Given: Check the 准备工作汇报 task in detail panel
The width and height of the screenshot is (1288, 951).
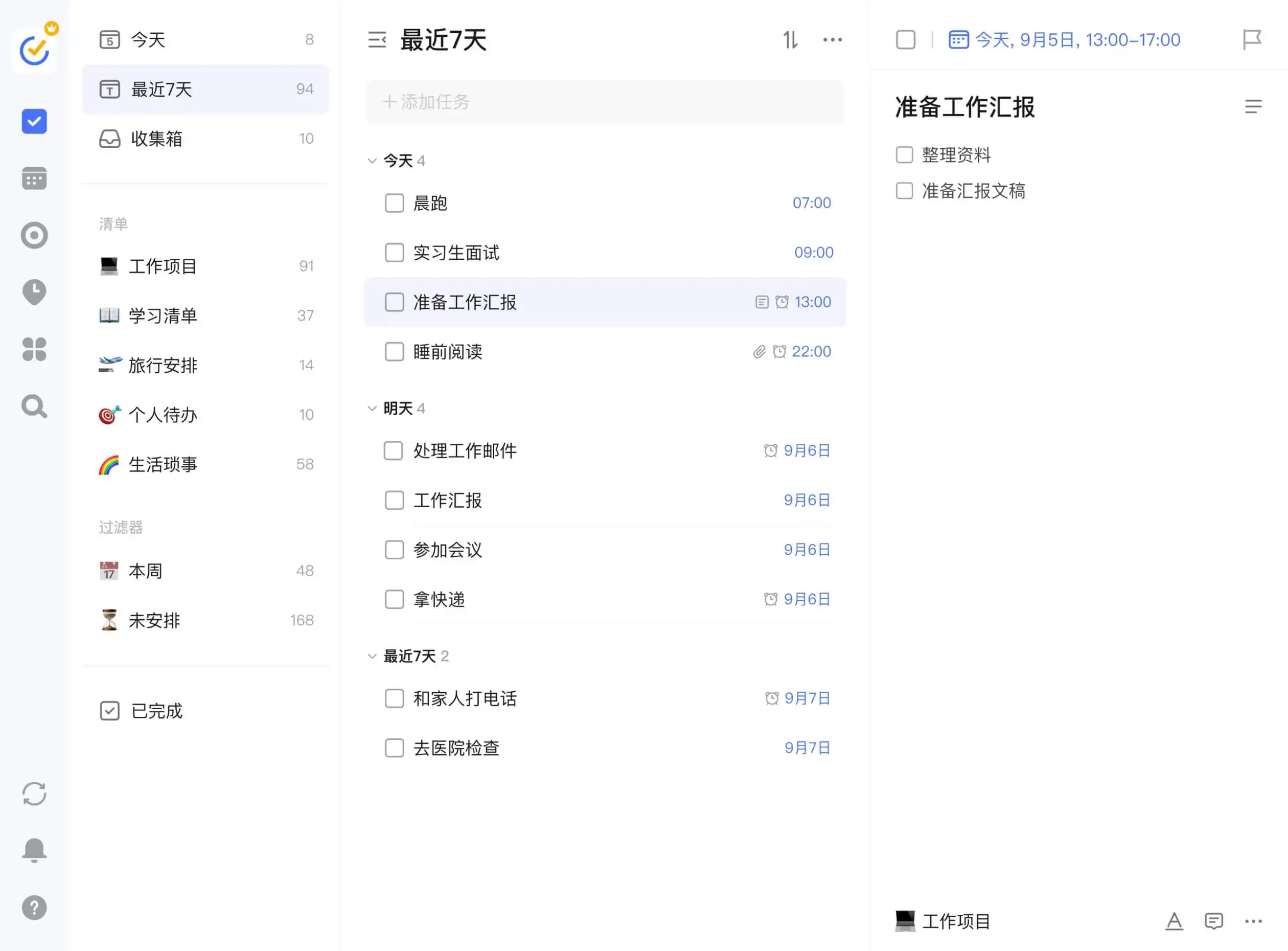Looking at the screenshot, I should (x=905, y=40).
